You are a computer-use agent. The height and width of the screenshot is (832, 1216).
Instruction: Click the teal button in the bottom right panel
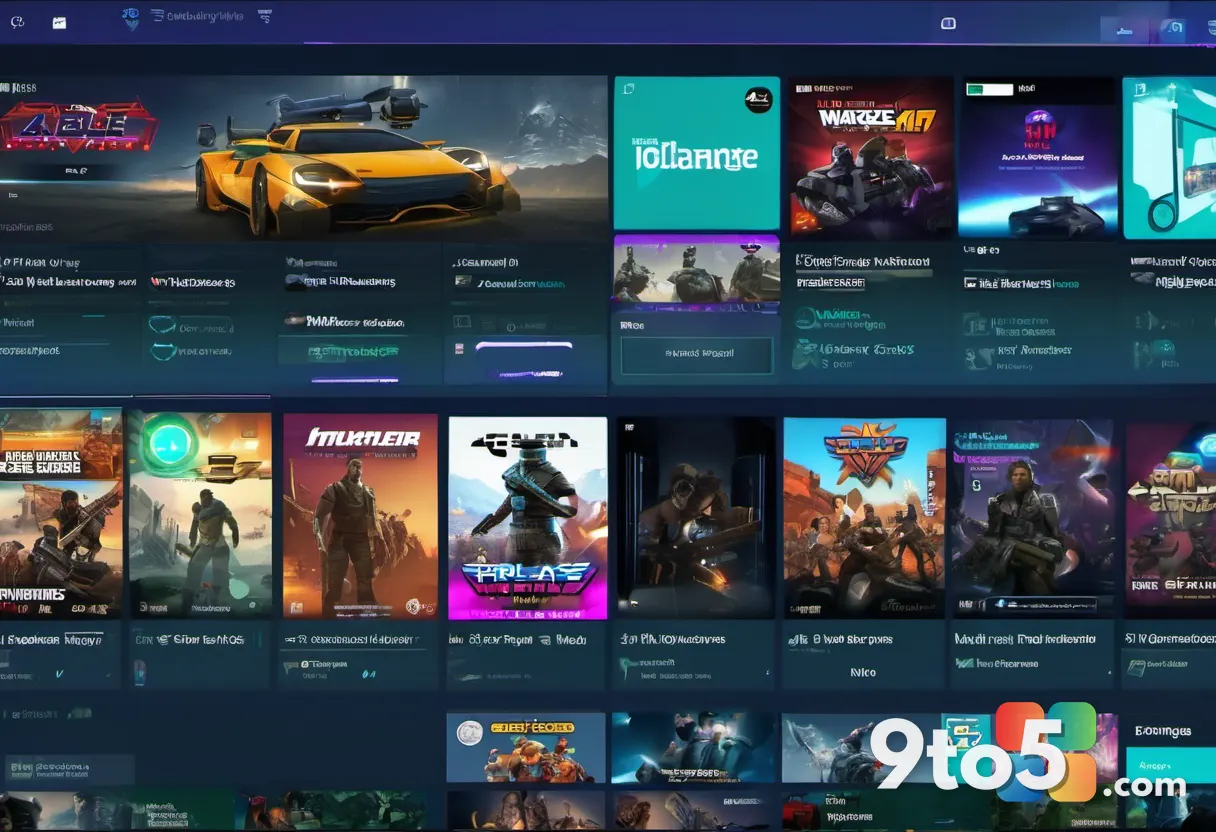tap(1170, 766)
